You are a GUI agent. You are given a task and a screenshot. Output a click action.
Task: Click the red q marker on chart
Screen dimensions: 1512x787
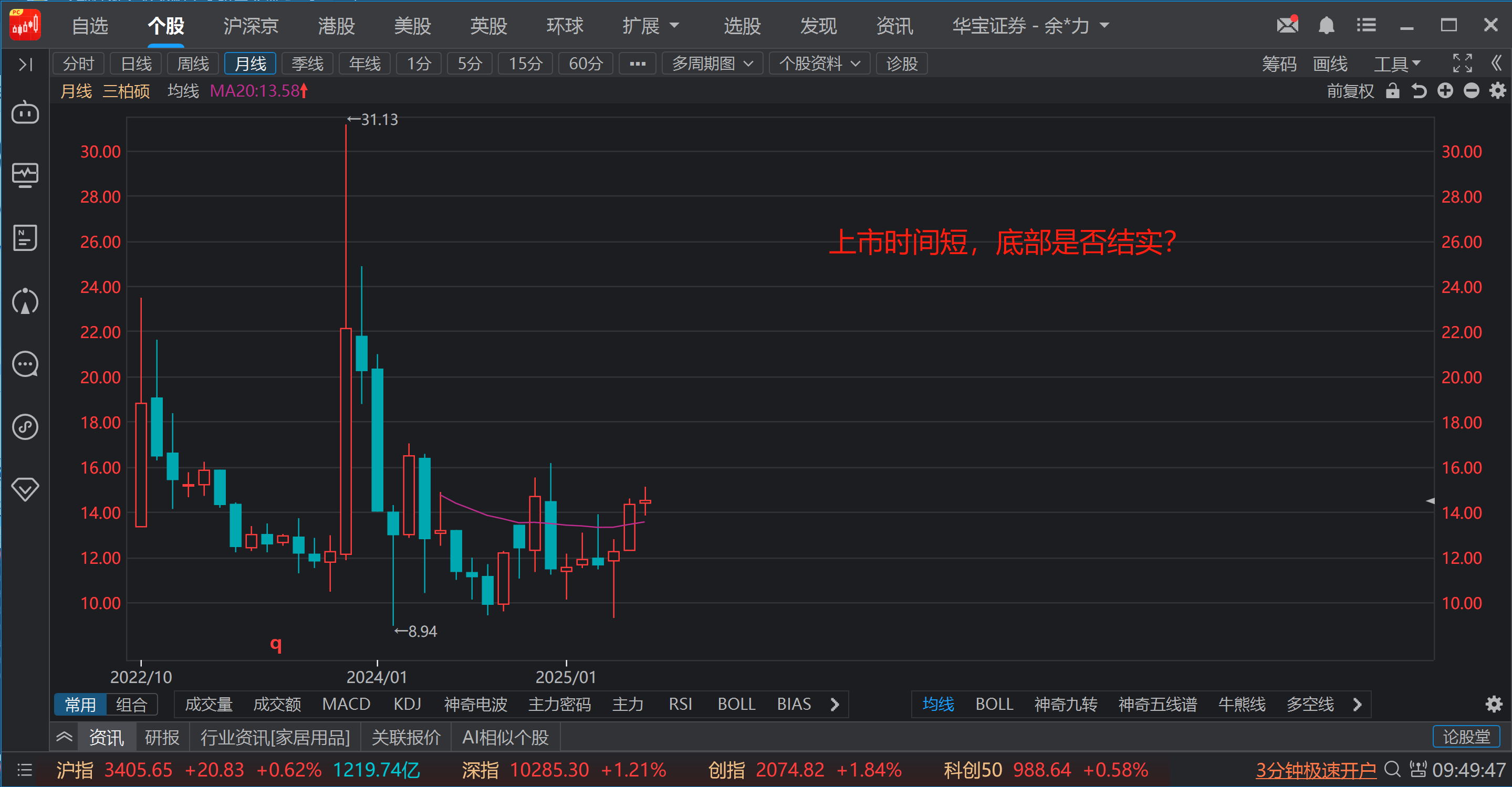276,644
